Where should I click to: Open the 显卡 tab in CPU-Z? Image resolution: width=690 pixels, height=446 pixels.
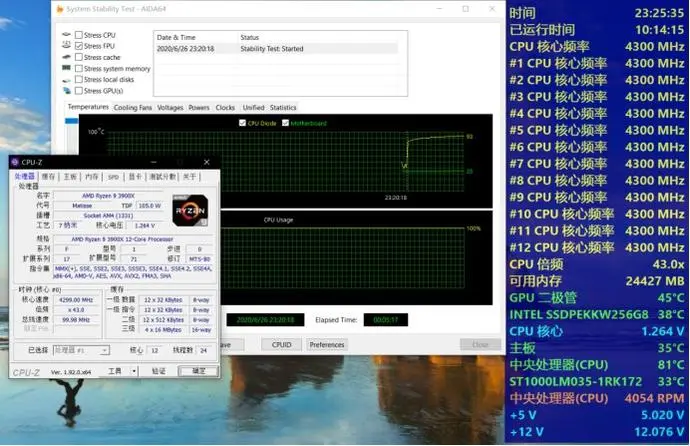click(x=135, y=176)
